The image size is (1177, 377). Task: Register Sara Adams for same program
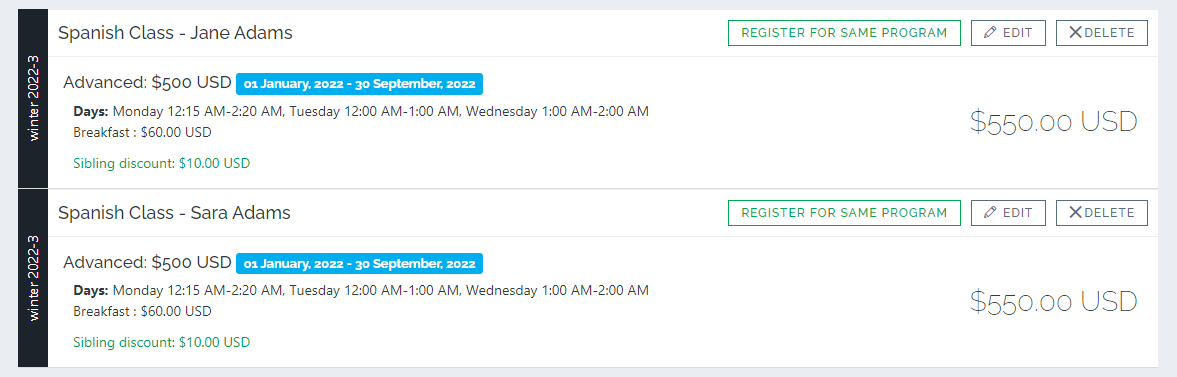[x=844, y=213]
